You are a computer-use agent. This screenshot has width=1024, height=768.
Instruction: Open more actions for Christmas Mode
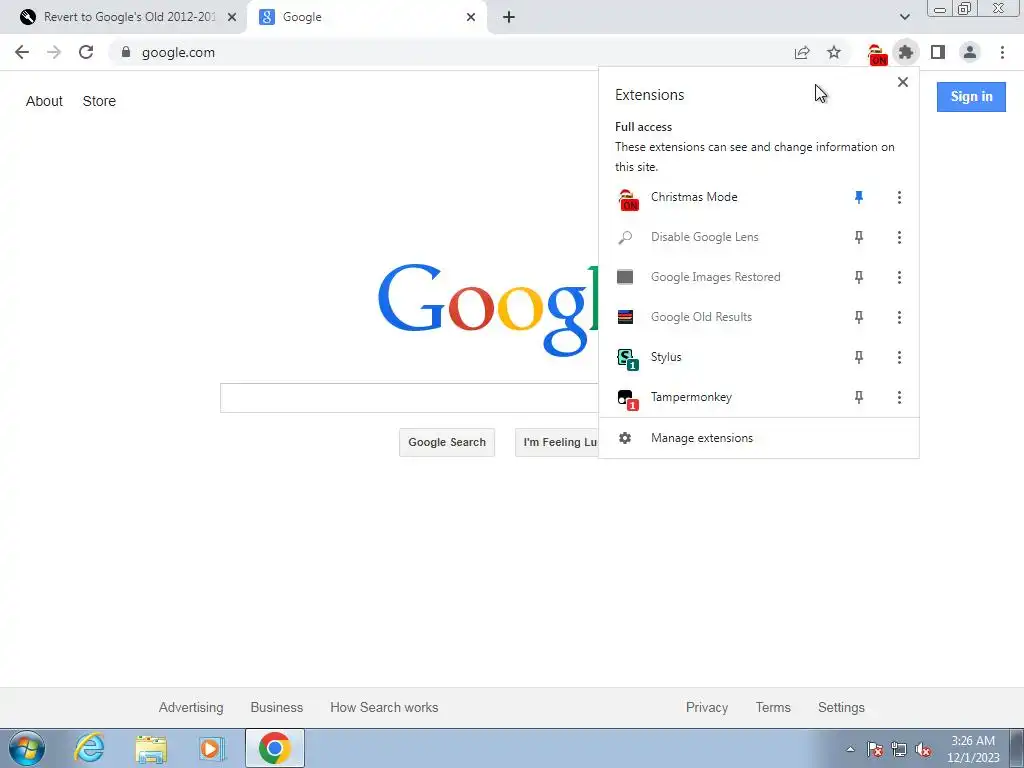[899, 197]
